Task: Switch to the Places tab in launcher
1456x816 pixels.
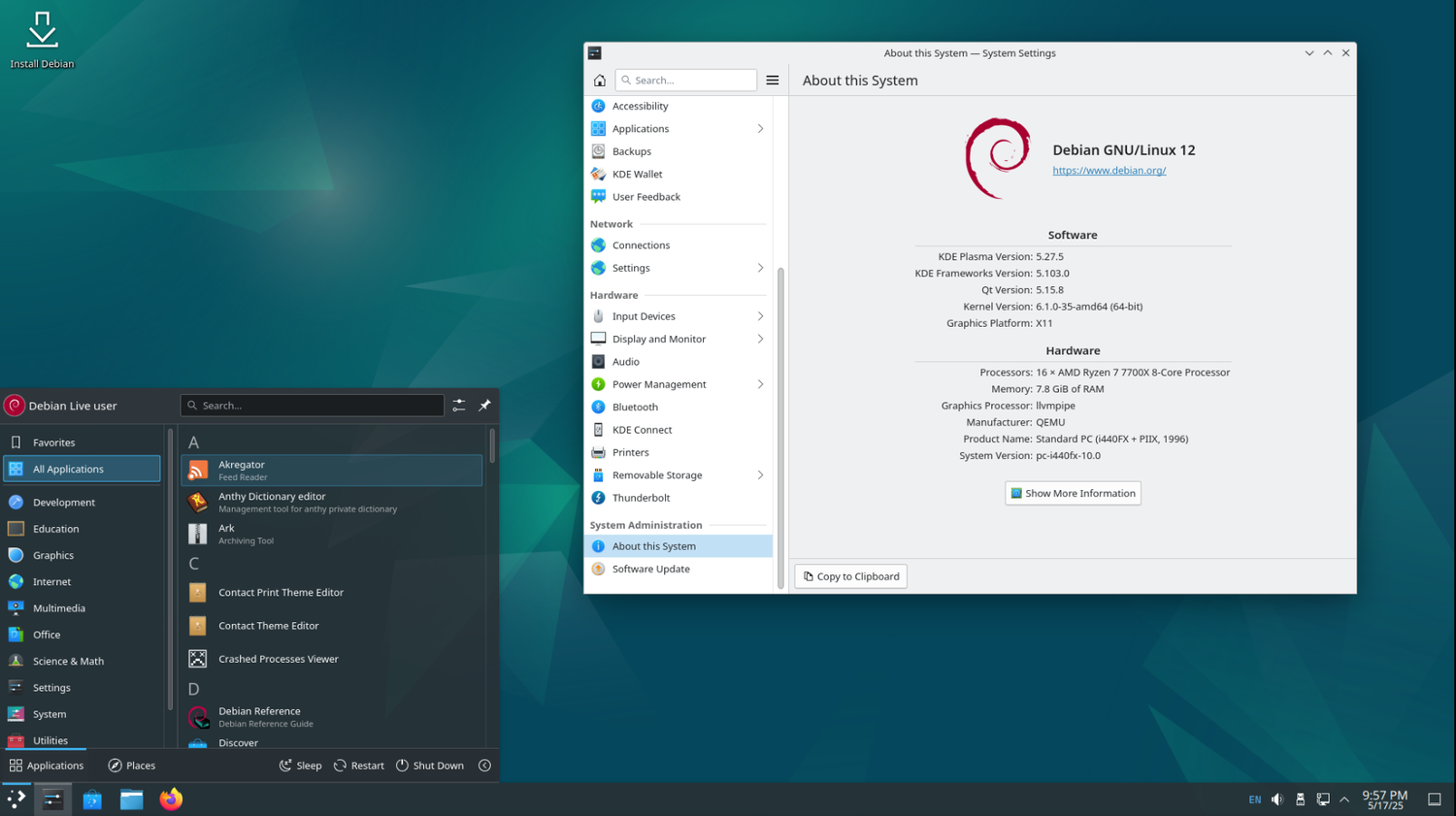Action: pyautogui.click(x=131, y=766)
